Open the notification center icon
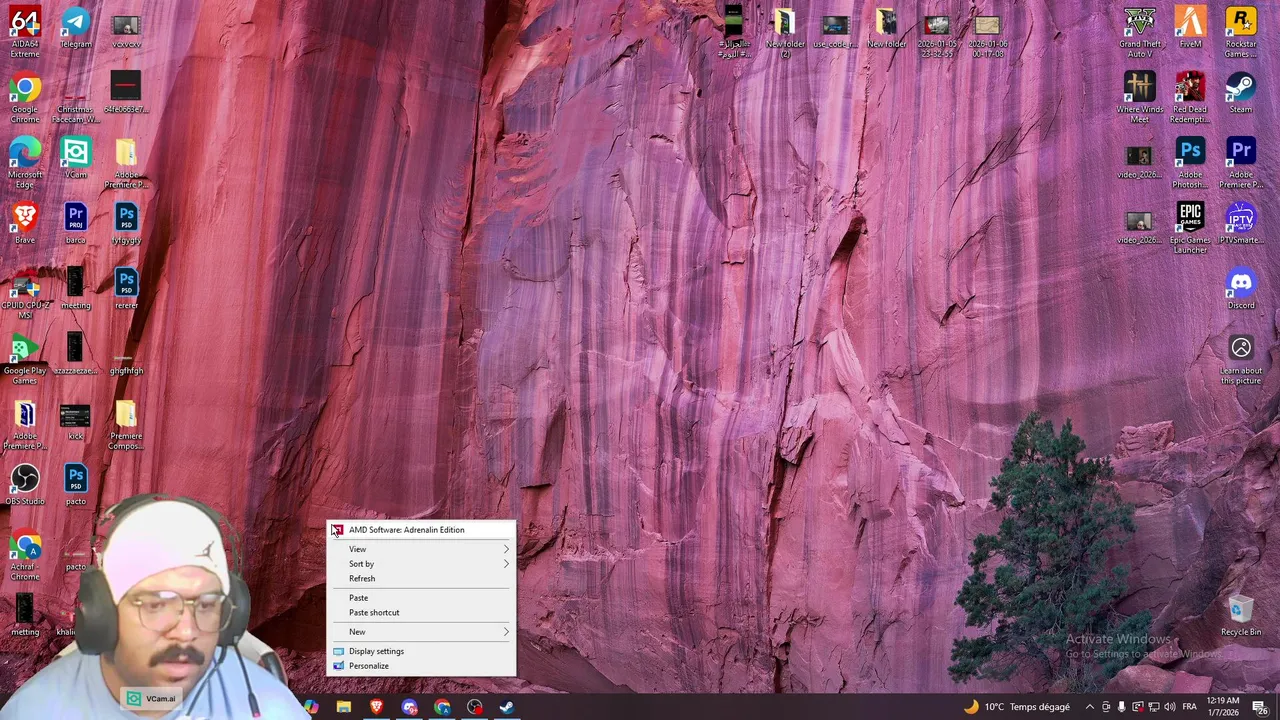This screenshot has width=1280, height=720. [x=1260, y=707]
